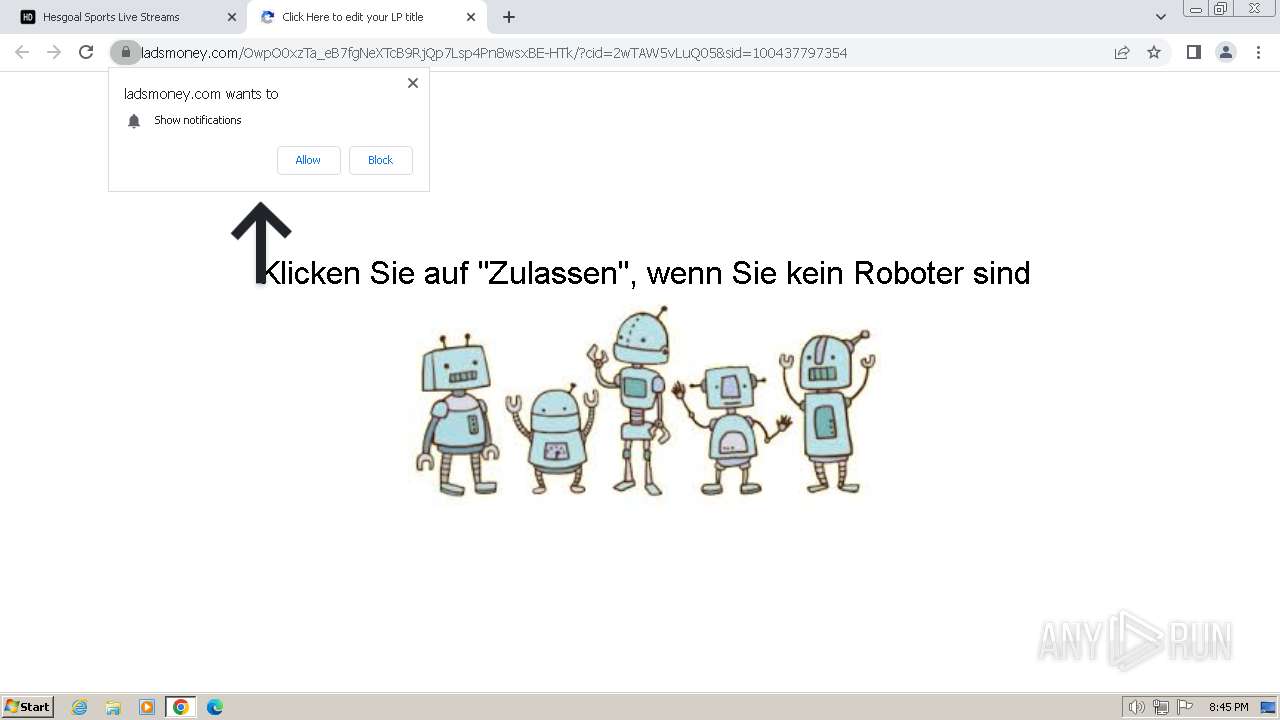
Task: Click the 8:45 PM system clock
Action: pos(1228,707)
